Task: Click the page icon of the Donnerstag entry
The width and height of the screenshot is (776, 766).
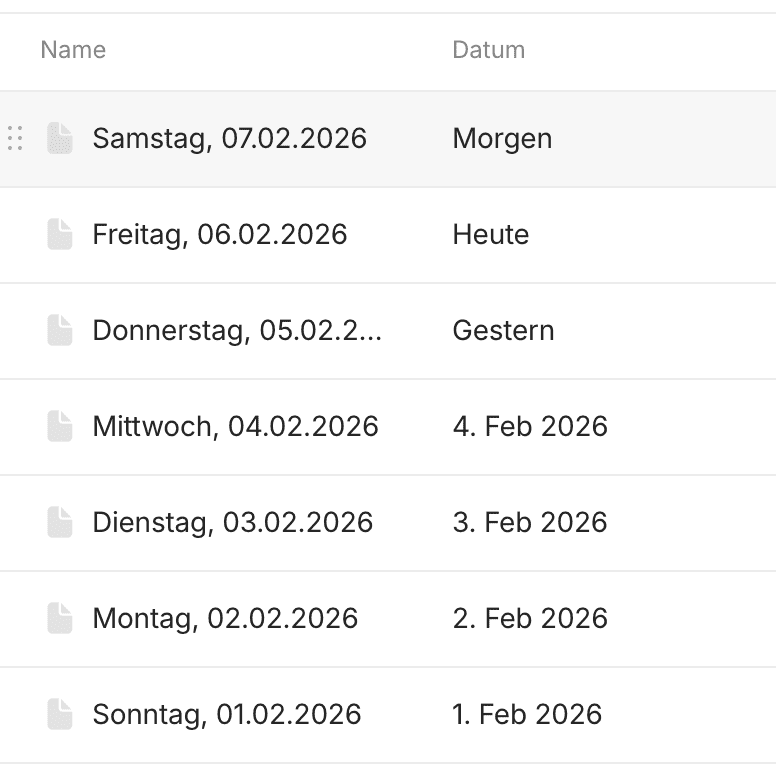Action: pyautogui.click(x=60, y=330)
